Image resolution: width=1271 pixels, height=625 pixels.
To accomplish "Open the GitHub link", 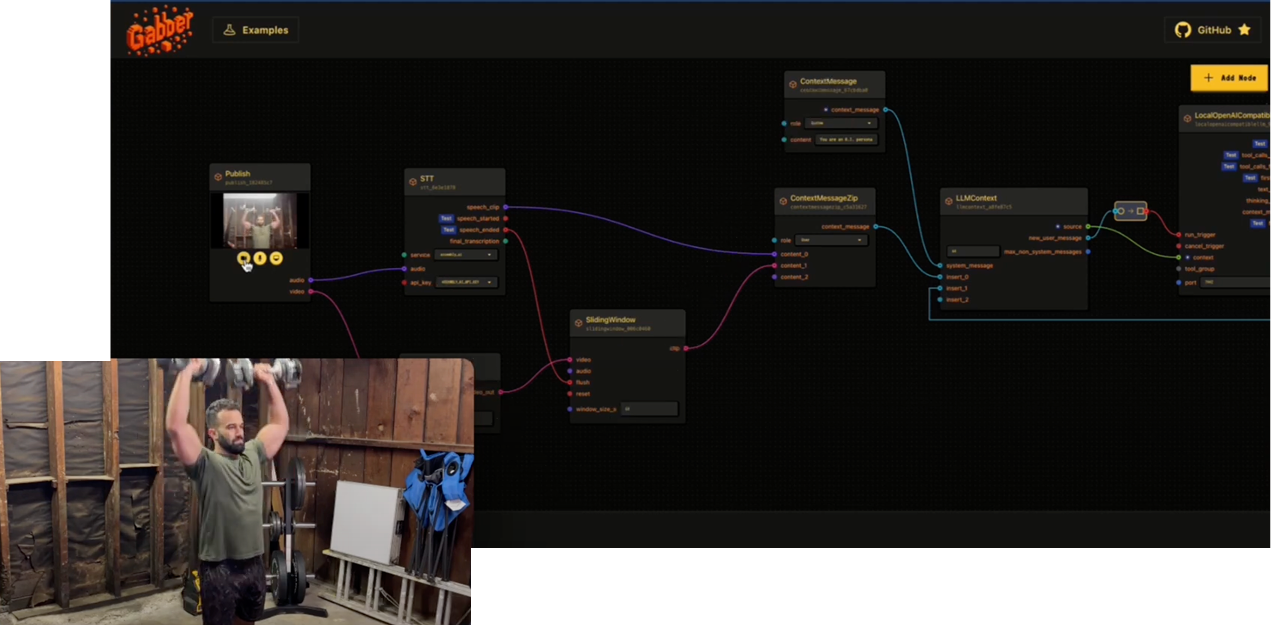I will [x=1212, y=30].
